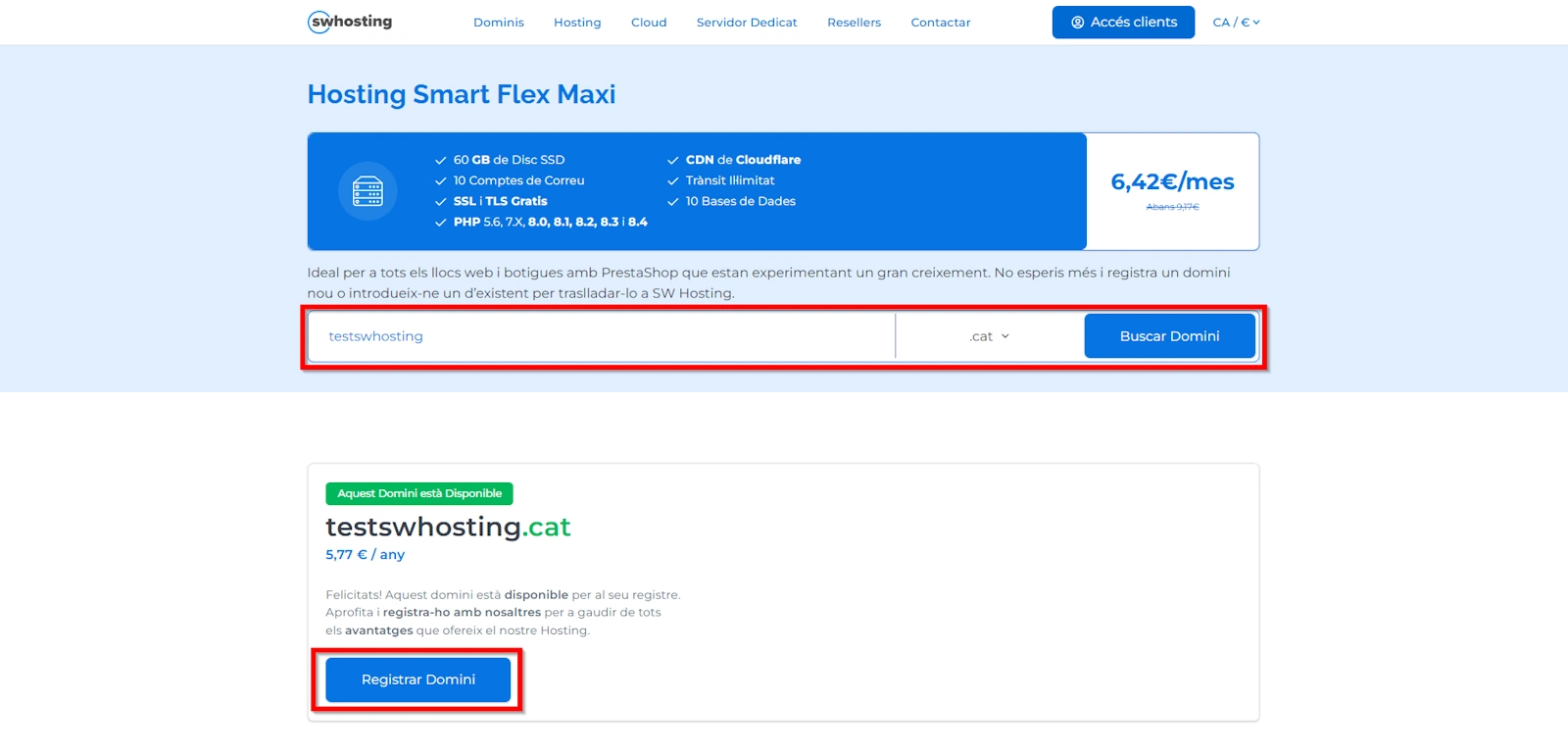Open the Contactar link
Screen dimensions: 1568x756
point(941,23)
